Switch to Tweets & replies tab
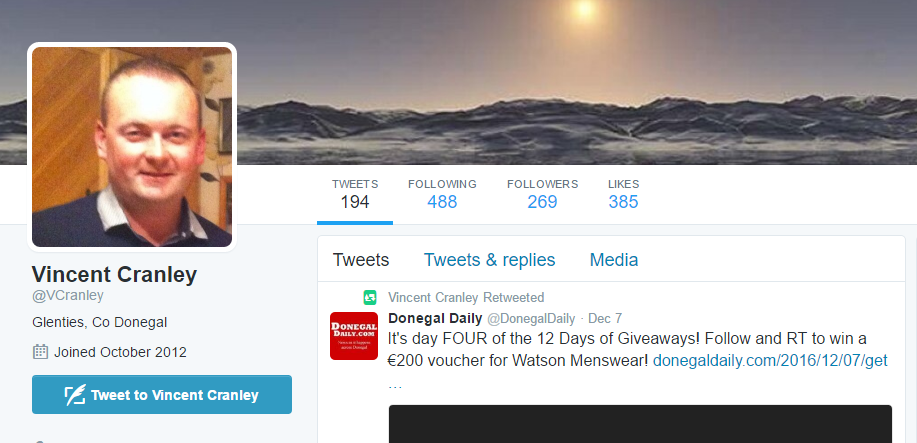917x443 pixels. 489,260
